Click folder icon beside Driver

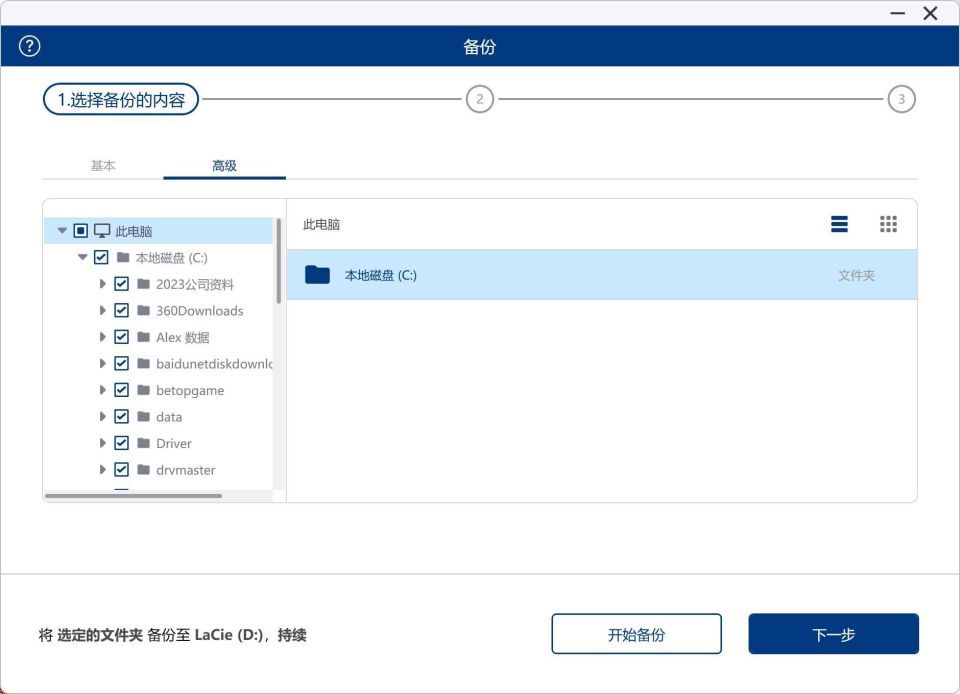pos(144,443)
